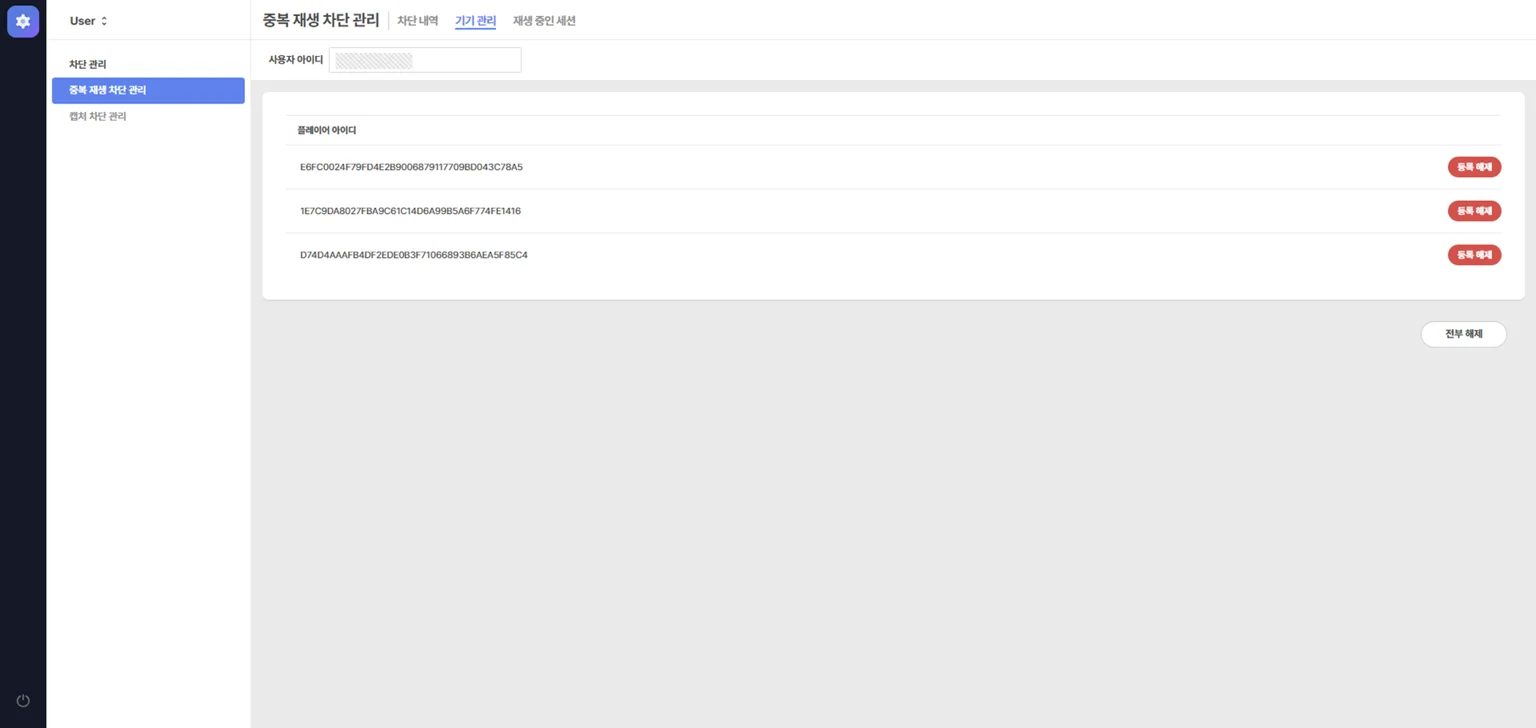The image size is (1536, 728).
Task: Focus the 사용자 아이디 input field
Action: (x=425, y=60)
